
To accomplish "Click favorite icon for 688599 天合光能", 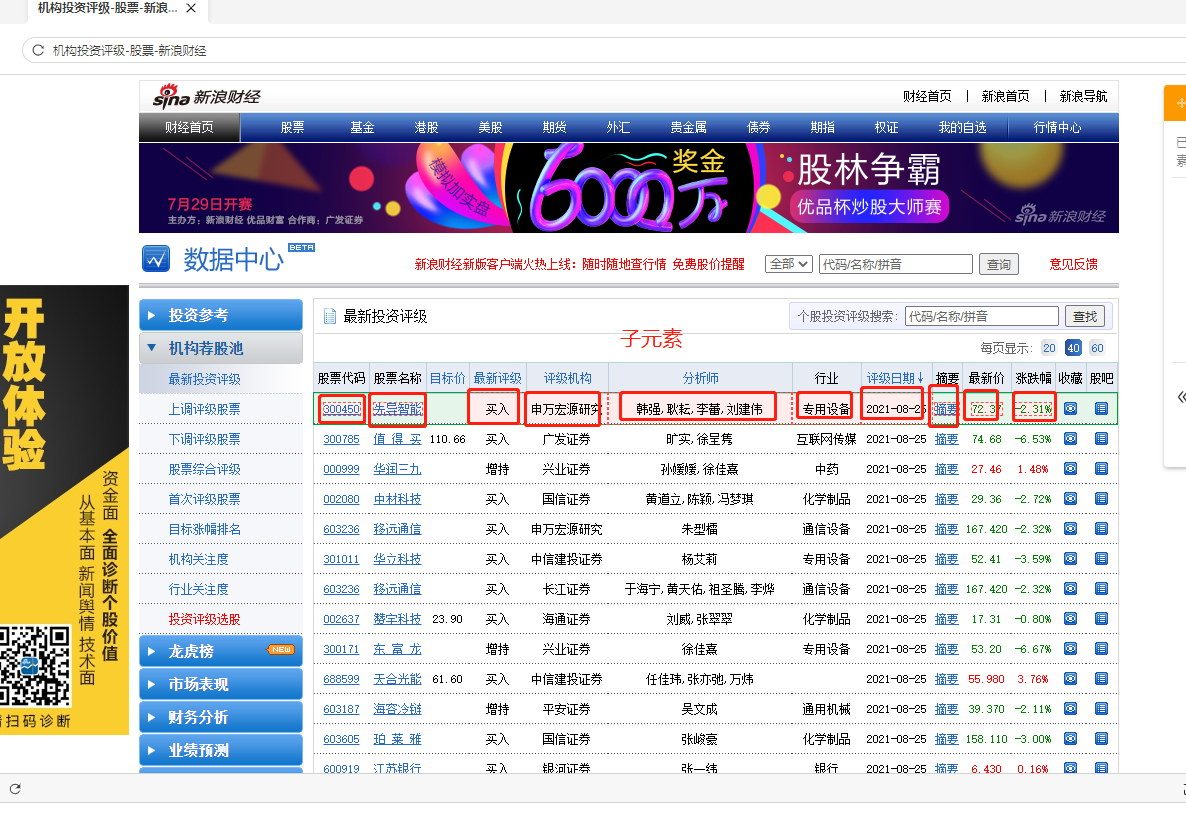I will [x=1070, y=679].
